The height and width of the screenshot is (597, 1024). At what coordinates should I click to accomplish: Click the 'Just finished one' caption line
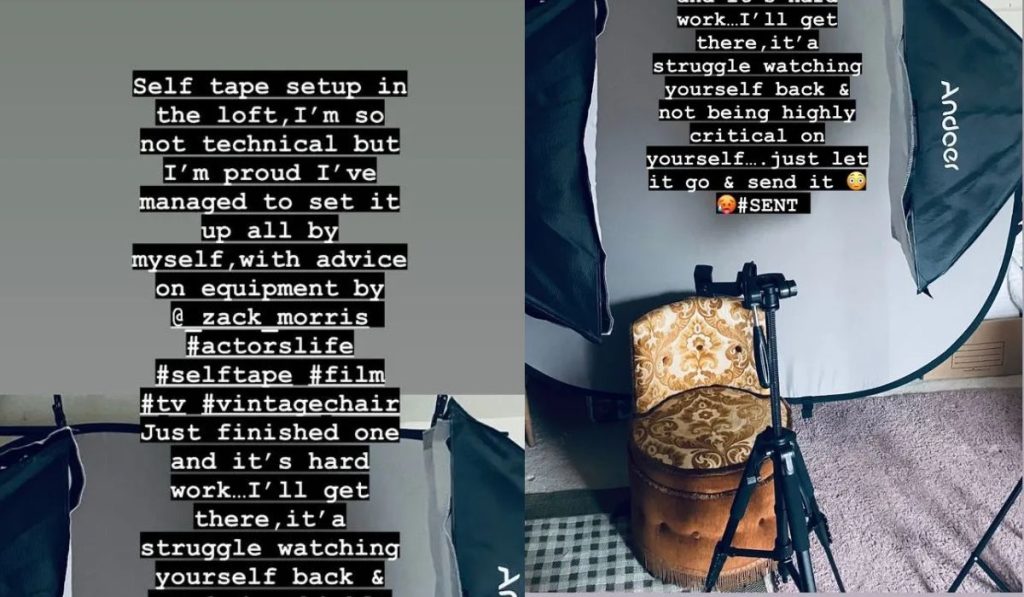[x=270, y=432]
